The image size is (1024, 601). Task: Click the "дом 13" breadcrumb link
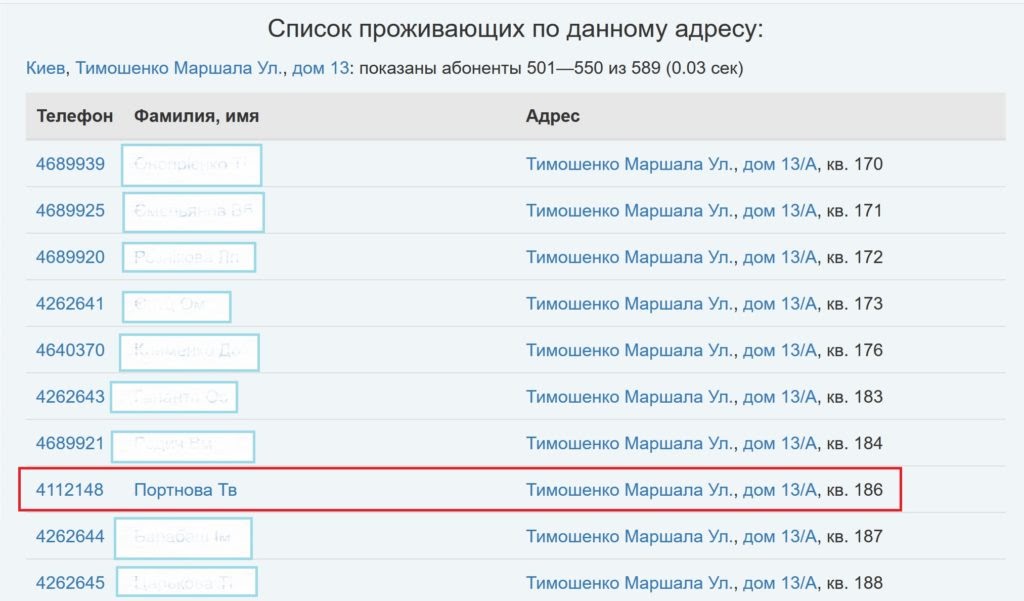pos(319,69)
